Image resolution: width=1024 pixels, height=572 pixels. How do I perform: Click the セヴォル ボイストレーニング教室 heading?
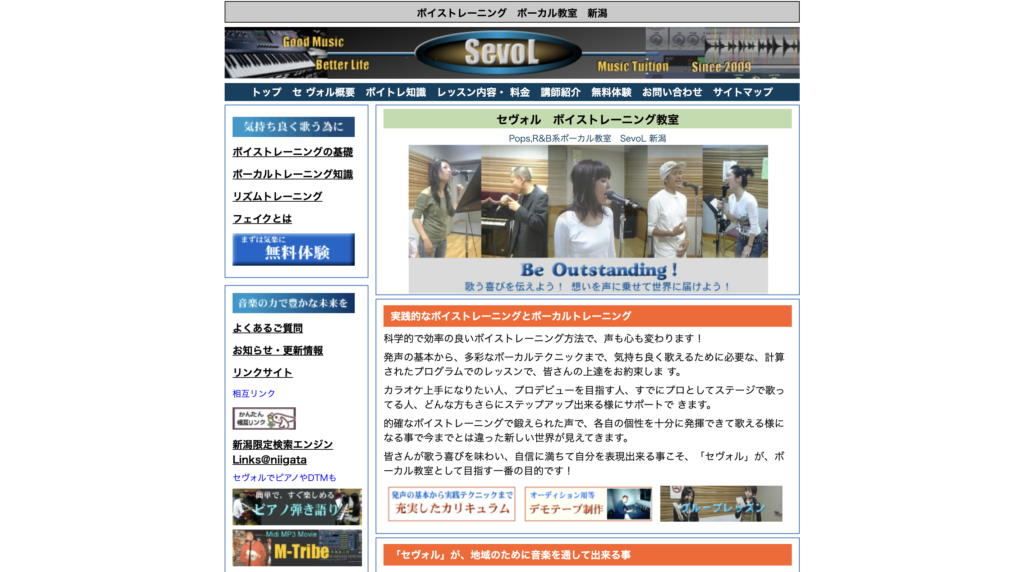[x=587, y=119]
